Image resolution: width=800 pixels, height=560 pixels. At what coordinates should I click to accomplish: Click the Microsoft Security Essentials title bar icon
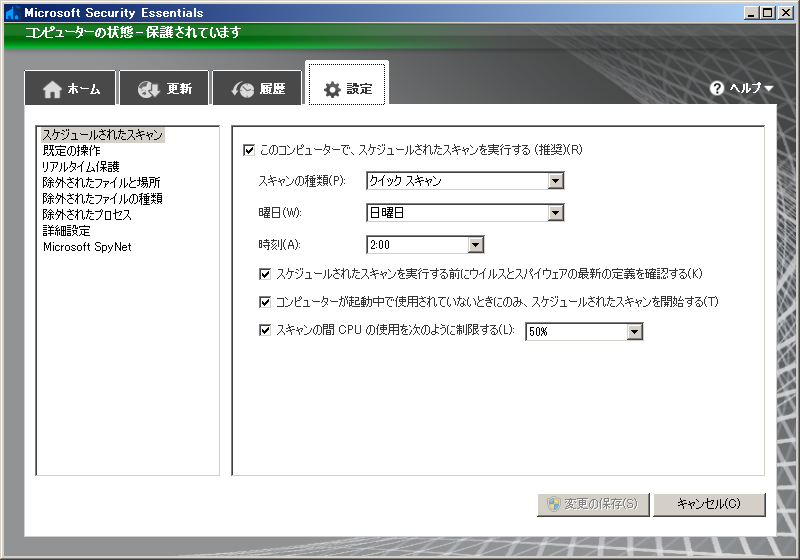[12, 13]
